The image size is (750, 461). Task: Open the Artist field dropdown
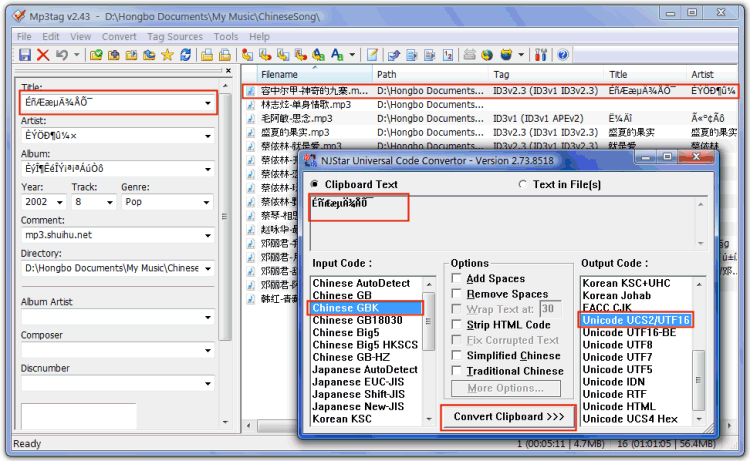point(208,136)
